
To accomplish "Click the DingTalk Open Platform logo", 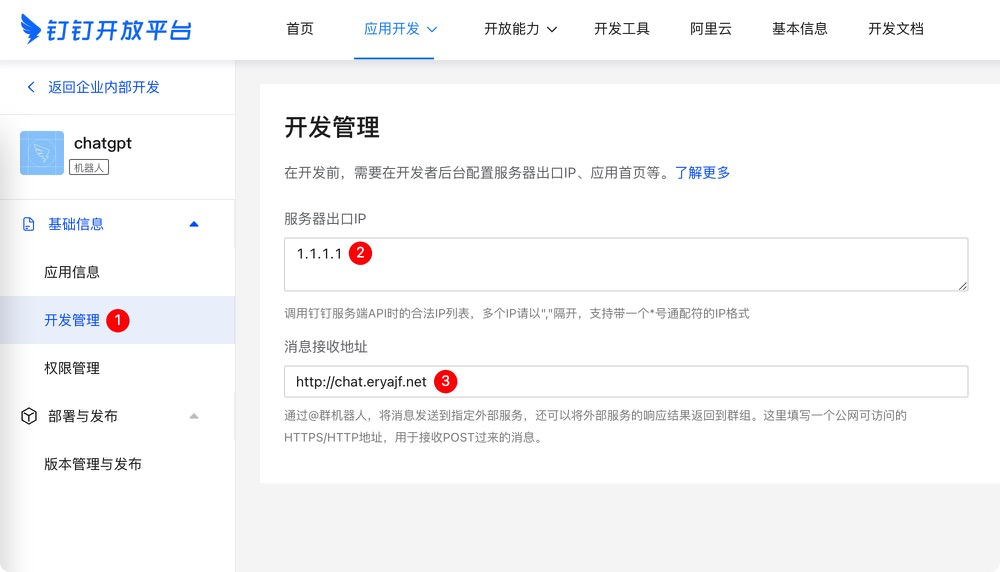I will pyautogui.click(x=105, y=29).
